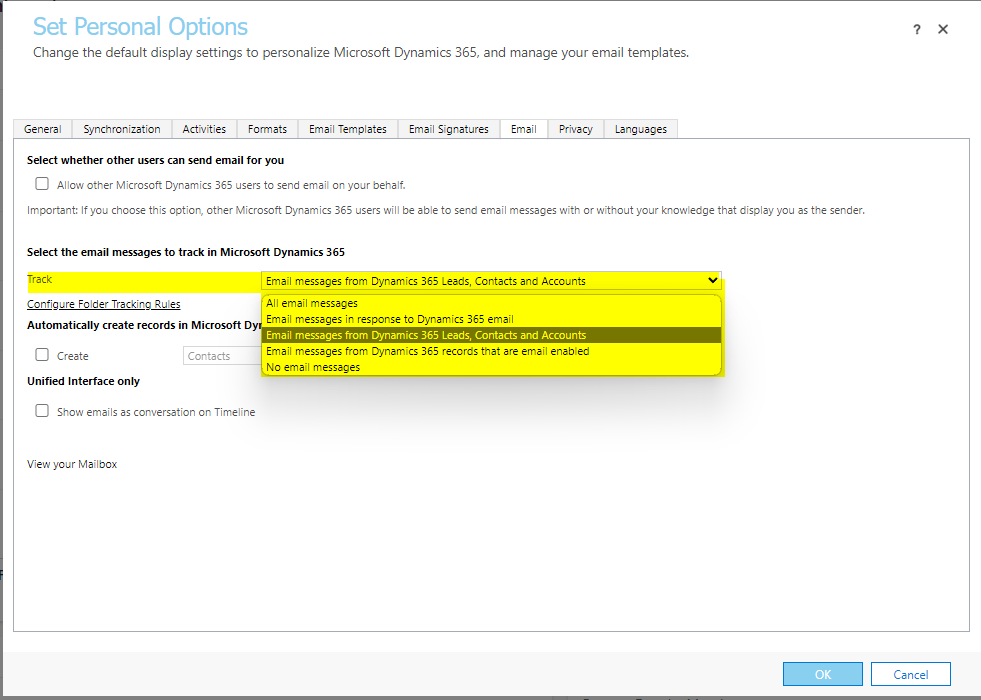This screenshot has width=981, height=700.
Task: Confirm settings with the OK button
Action: pos(823,674)
